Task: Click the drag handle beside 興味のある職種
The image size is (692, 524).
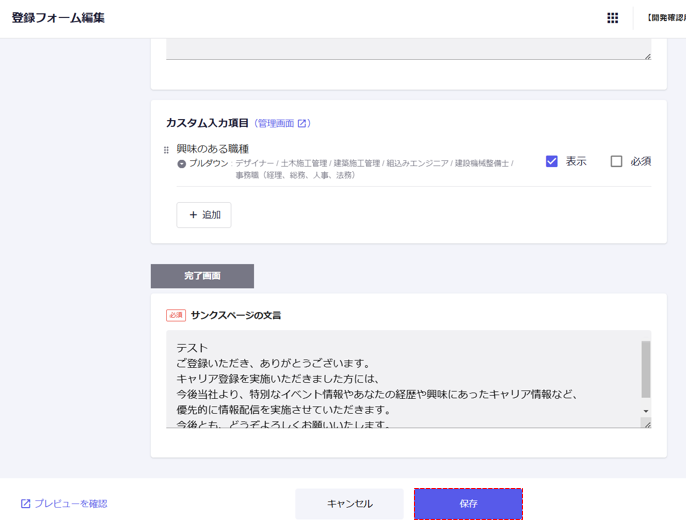Action: 166,150
